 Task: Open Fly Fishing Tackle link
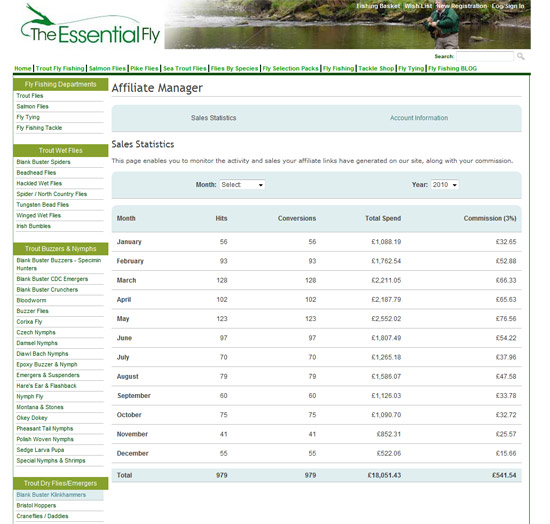pos(39,128)
